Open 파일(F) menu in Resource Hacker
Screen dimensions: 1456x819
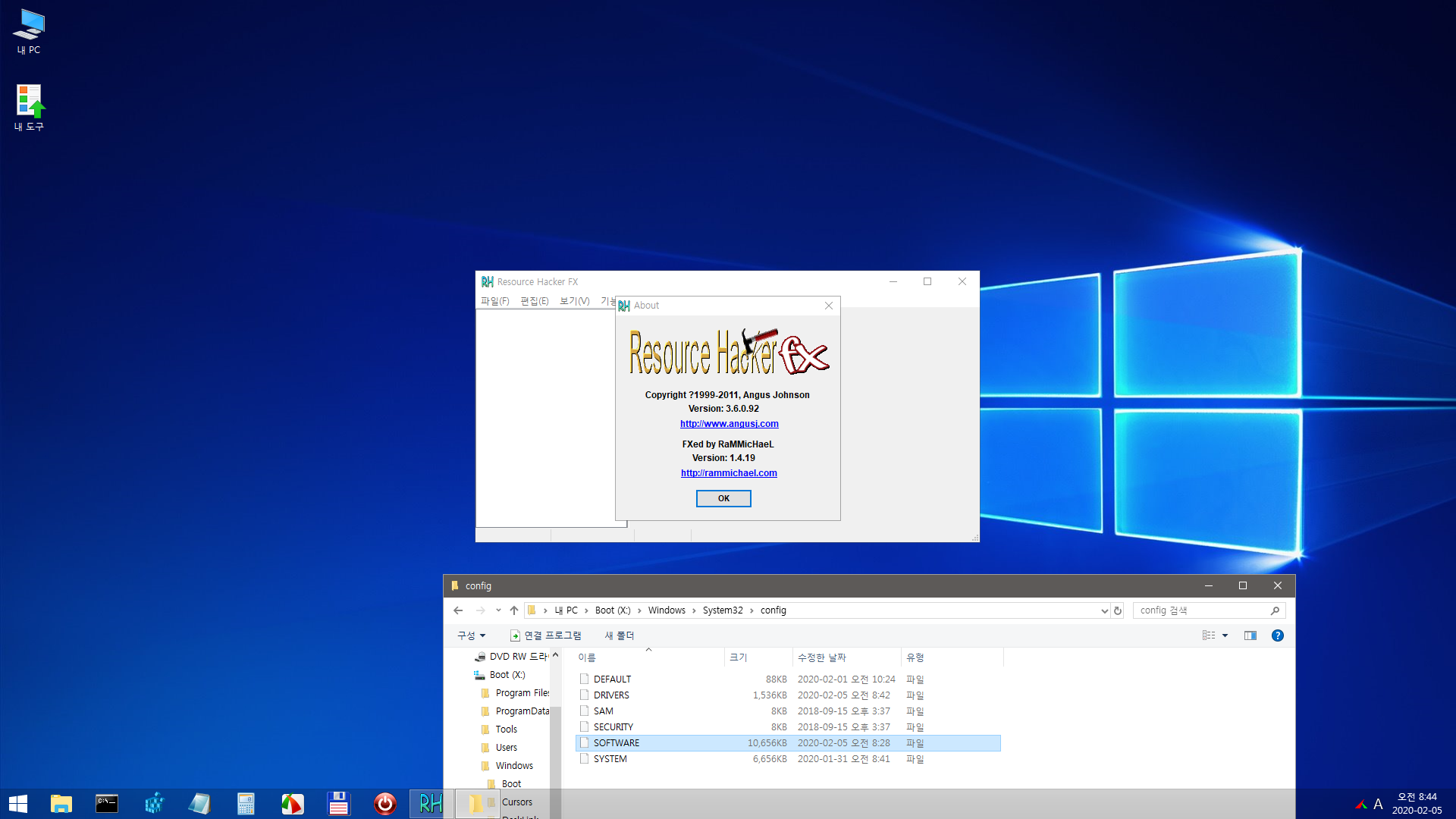494,301
